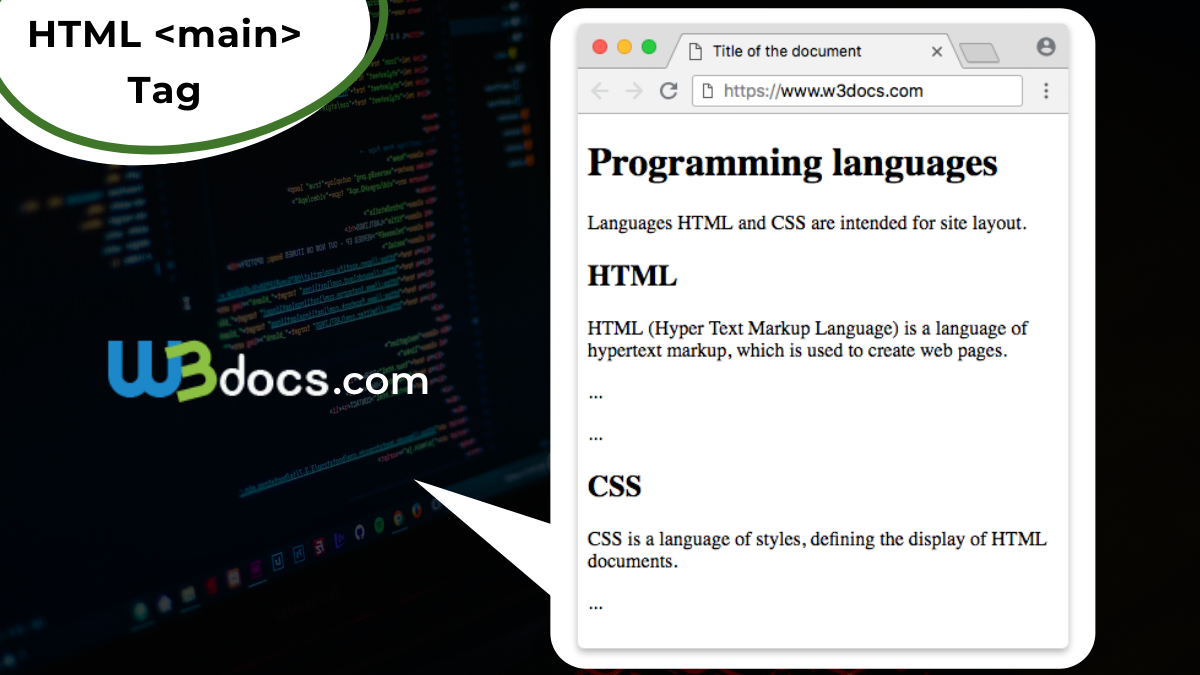Click the back navigation arrow
1200x675 pixels.
coord(599,90)
